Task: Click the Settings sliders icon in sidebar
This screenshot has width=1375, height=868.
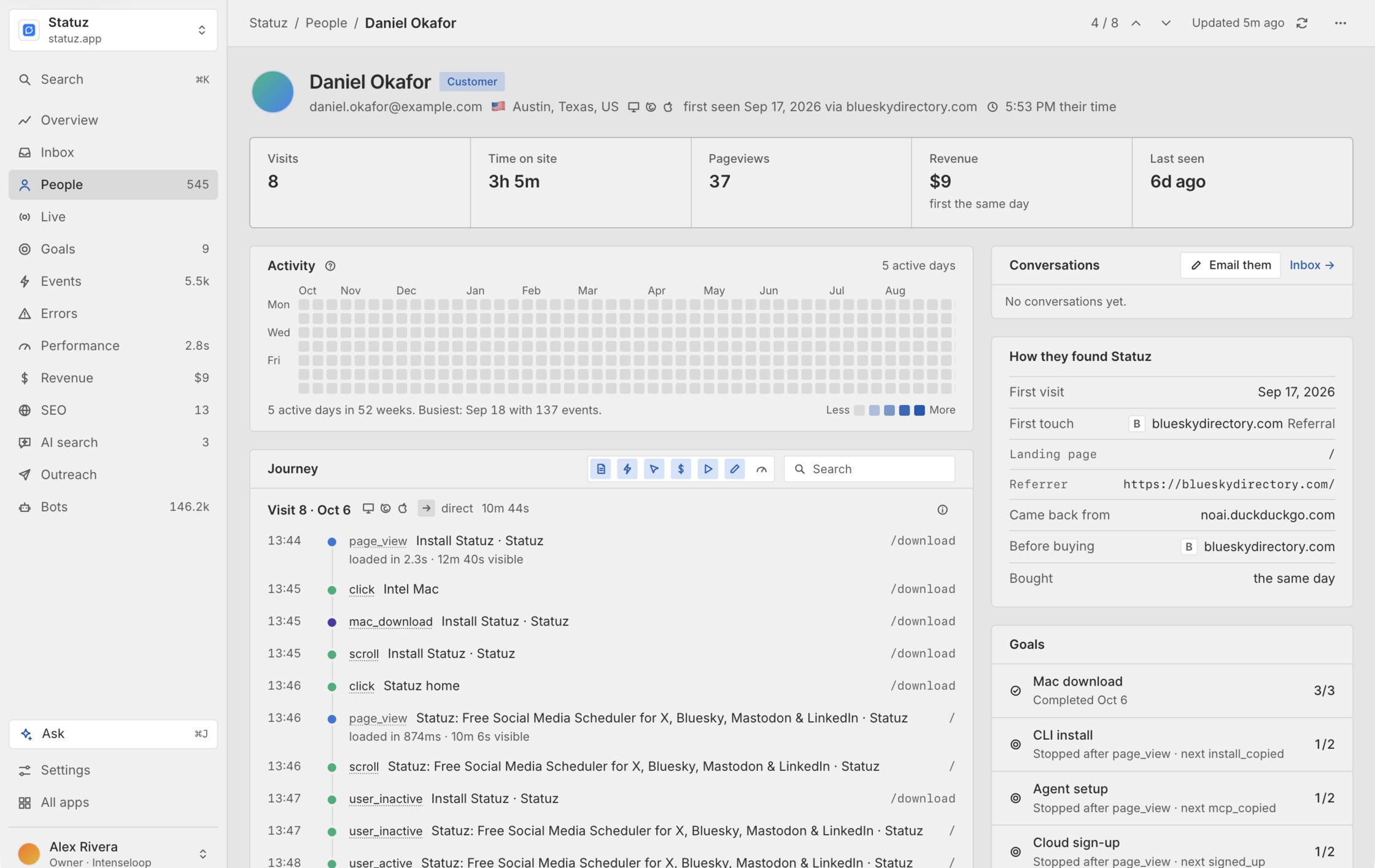Action: 25,770
